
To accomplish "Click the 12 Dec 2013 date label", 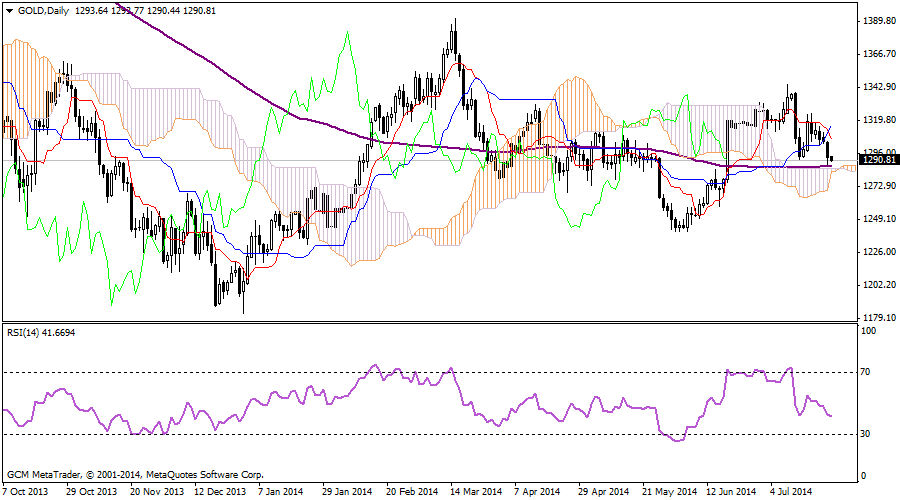I will [220, 492].
